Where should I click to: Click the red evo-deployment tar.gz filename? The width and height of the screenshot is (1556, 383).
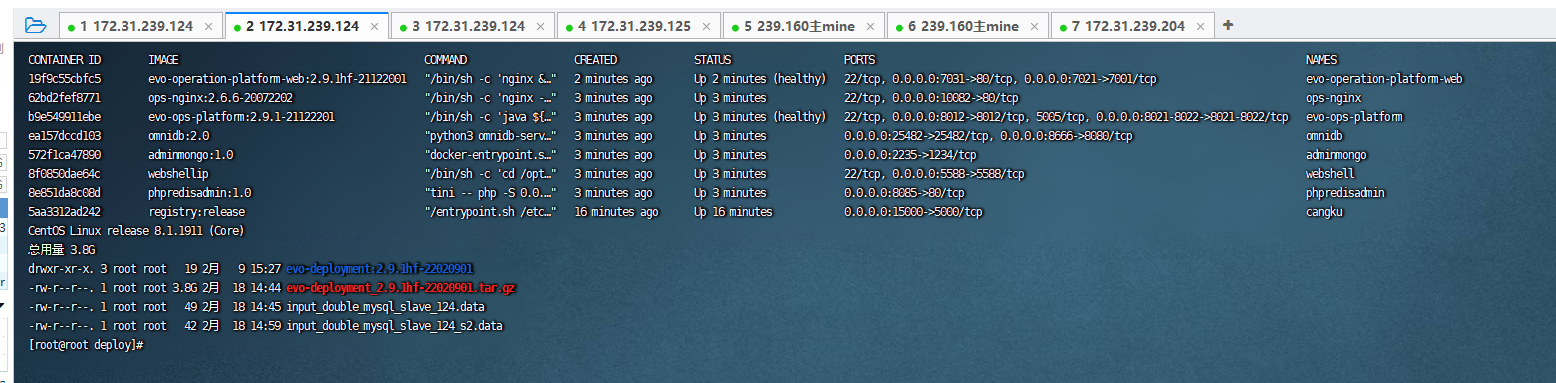(401, 288)
